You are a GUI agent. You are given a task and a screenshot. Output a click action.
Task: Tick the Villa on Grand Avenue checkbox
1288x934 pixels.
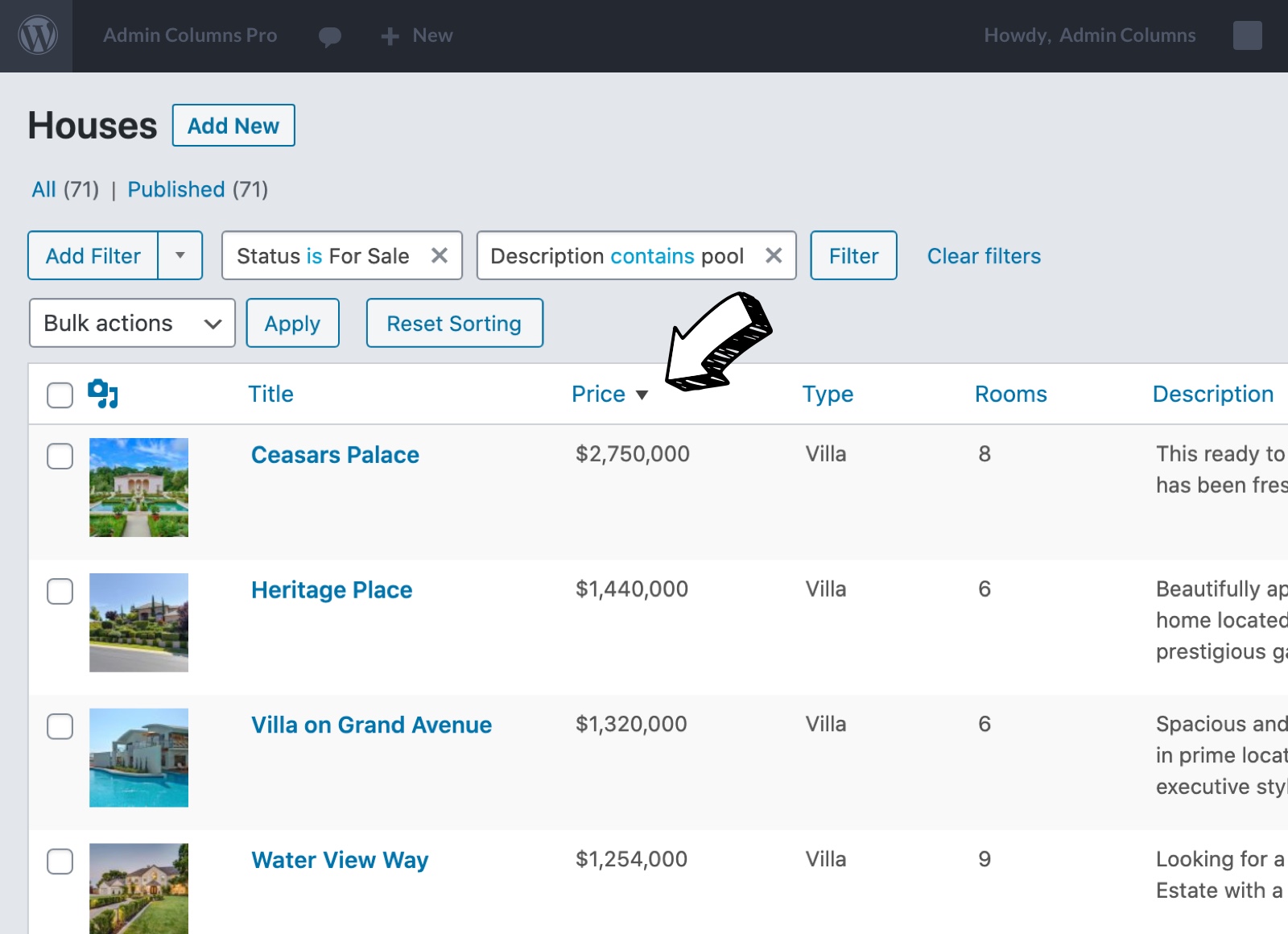coord(60,727)
